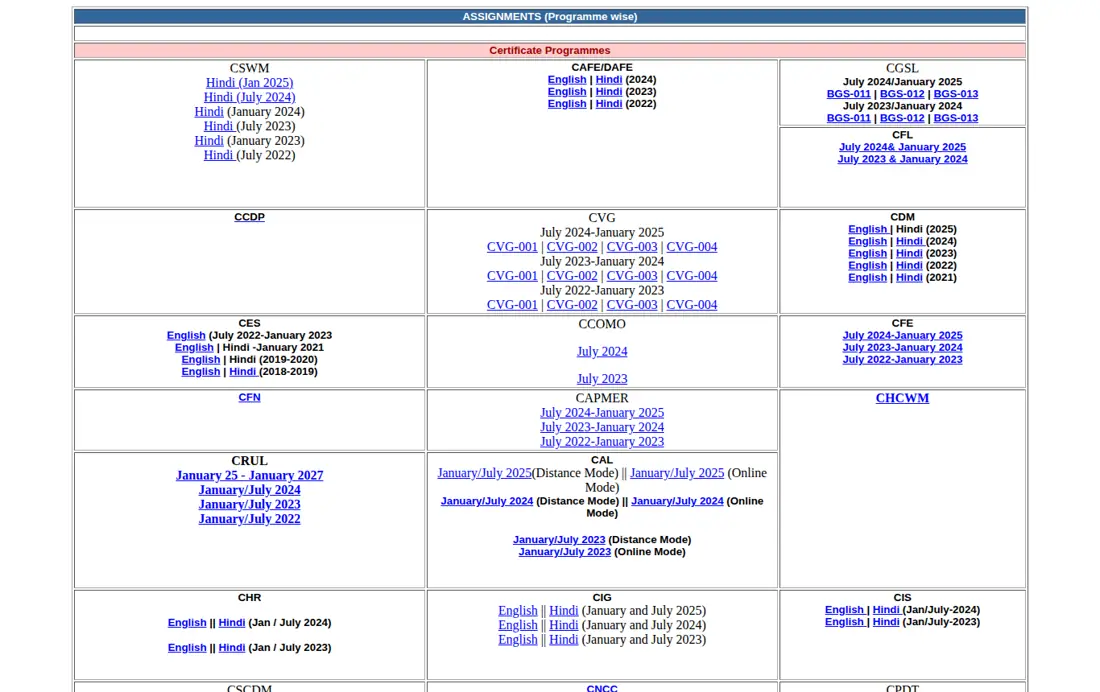Open CFL July 2024& January 2025 link

[902, 147]
